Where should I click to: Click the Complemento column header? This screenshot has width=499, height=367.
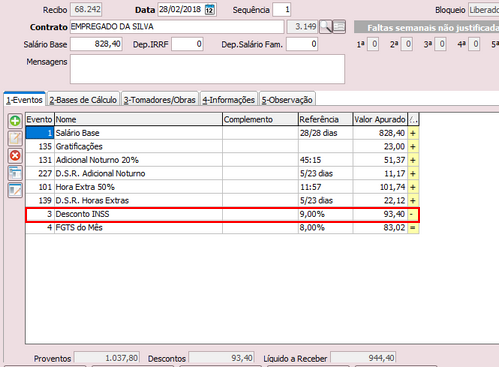coord(260,119)
